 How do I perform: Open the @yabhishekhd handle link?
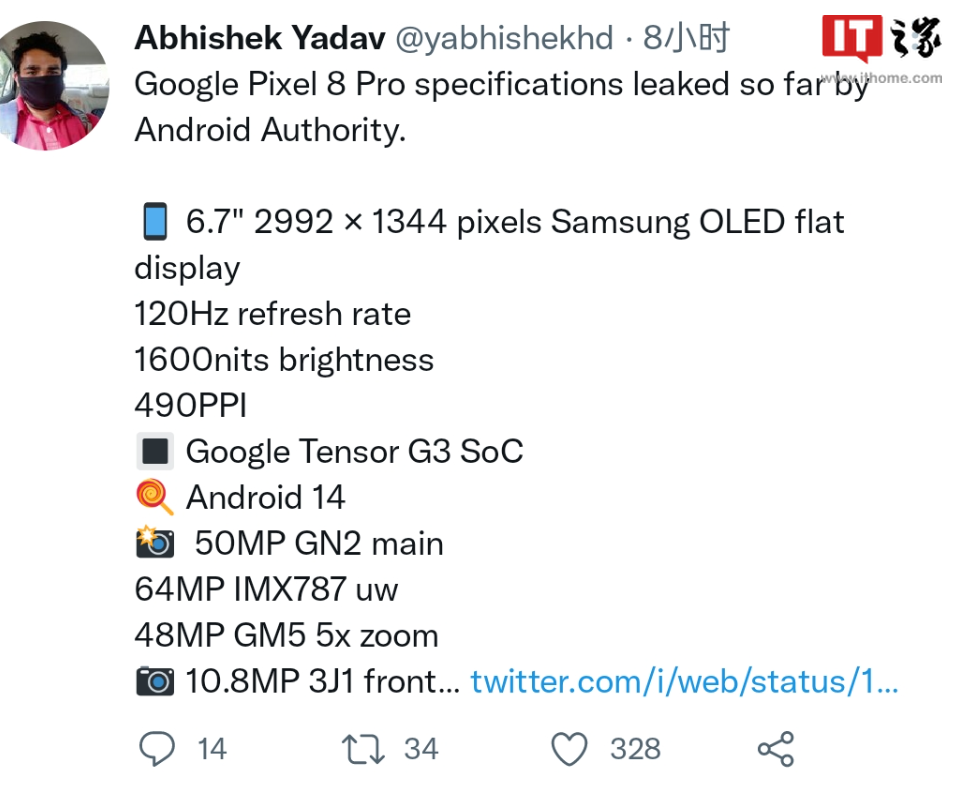(x=505, y=39)
